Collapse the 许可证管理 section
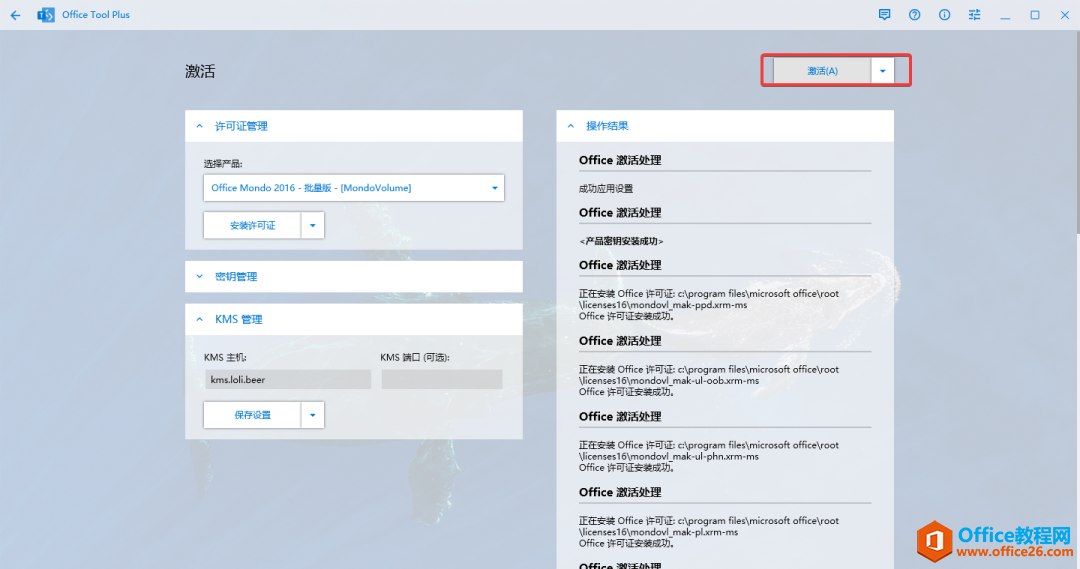Viewport: 1080px width, 569px height. (x=200, y=126)
